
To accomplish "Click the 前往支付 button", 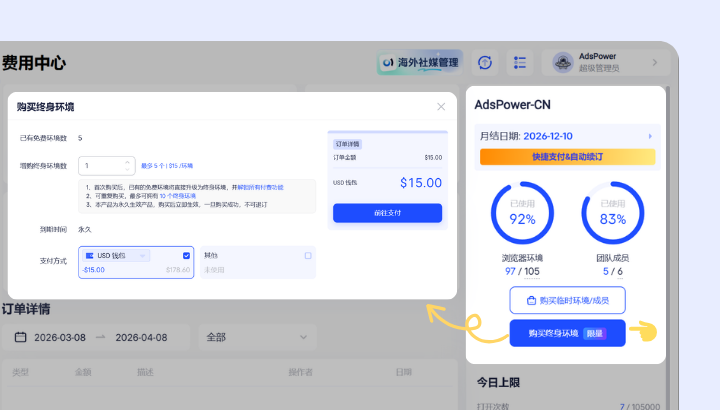I will tap(388, 213).
